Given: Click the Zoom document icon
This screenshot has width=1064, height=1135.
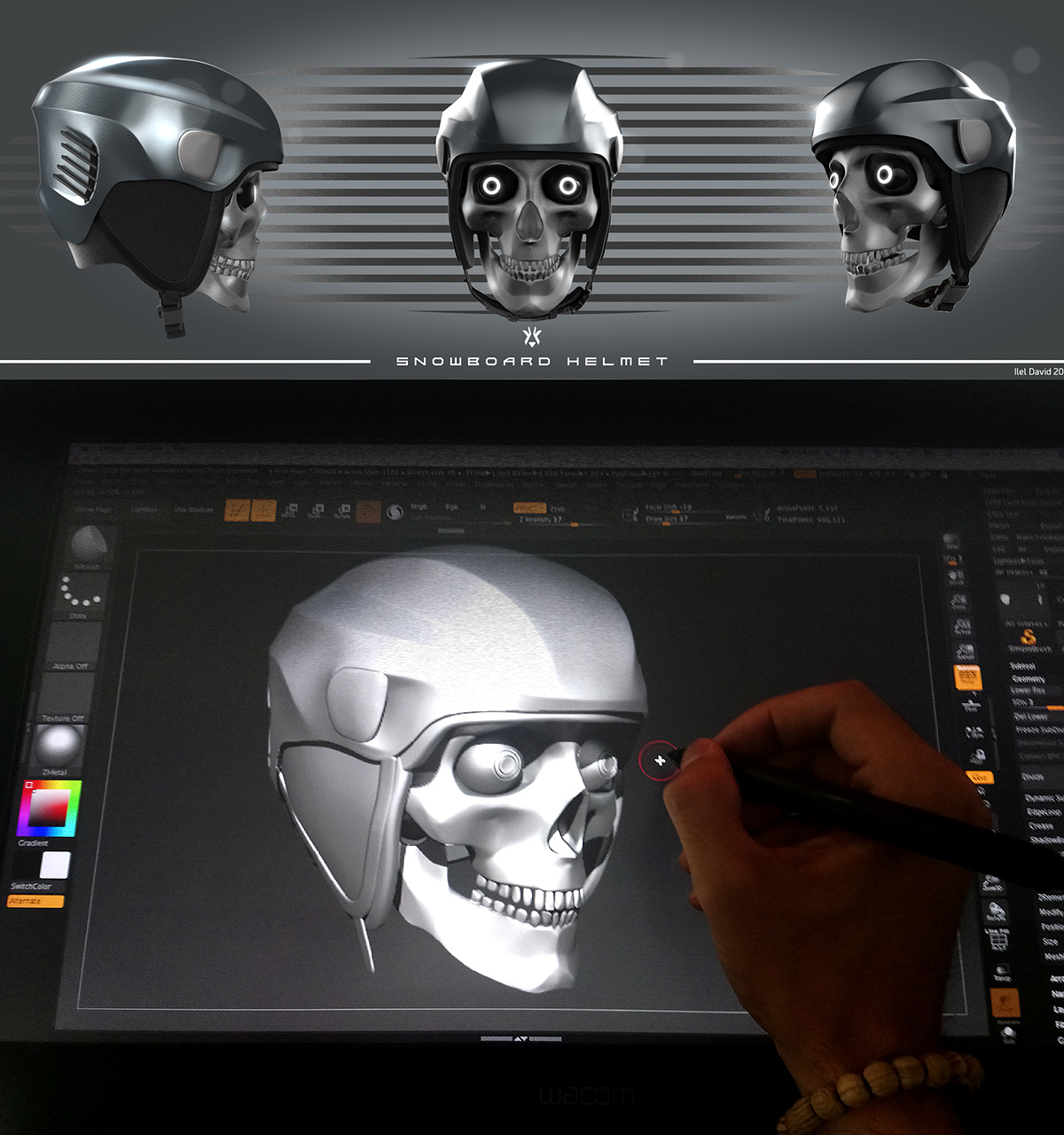Looking at the screenshot, I should point(959,603).
